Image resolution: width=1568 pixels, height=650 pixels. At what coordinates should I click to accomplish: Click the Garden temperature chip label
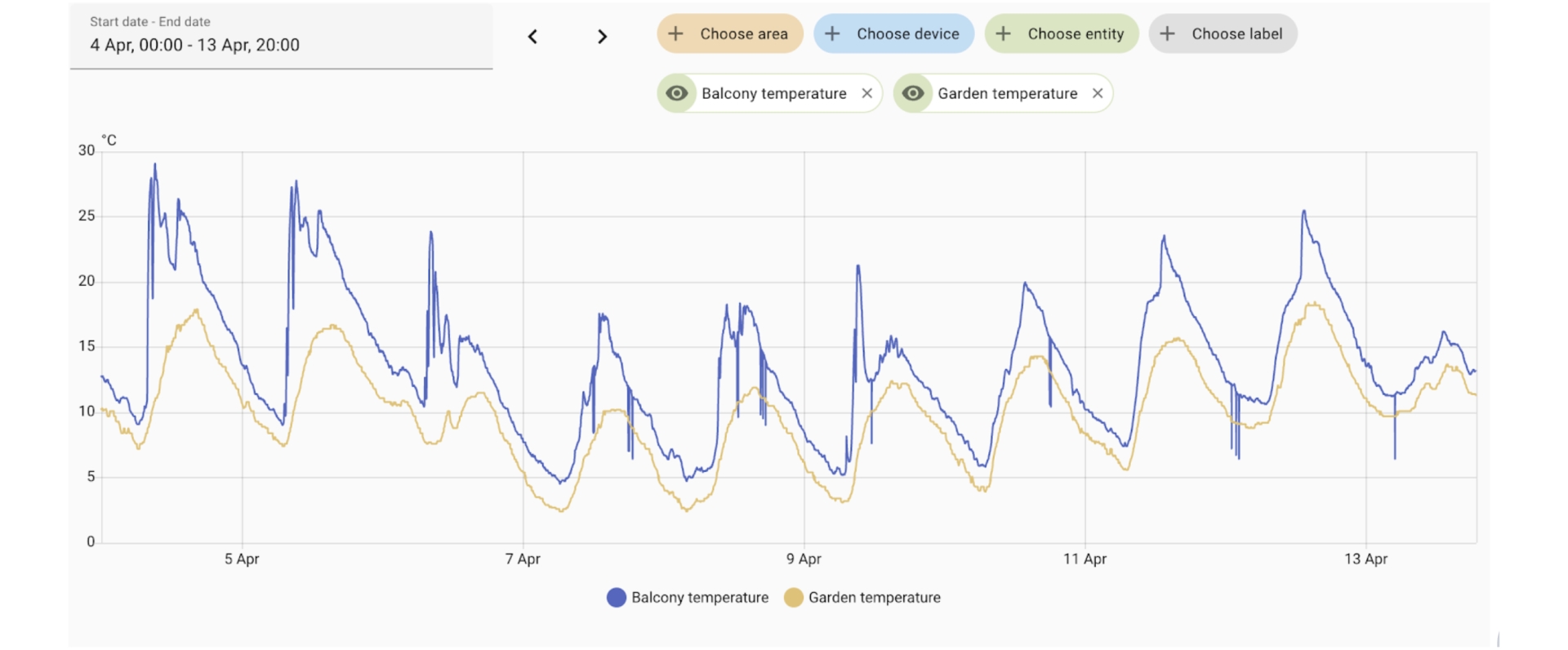coord(1007,93)
